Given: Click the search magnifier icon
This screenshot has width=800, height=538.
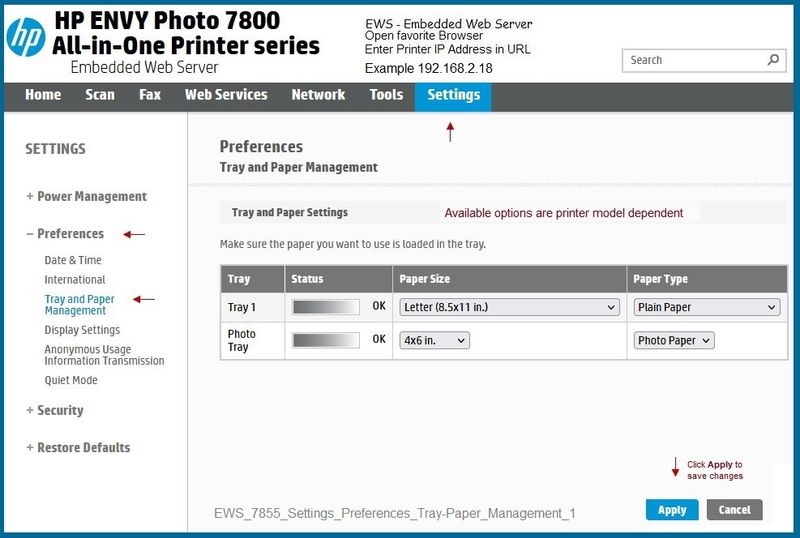Looking at the screenshot, I should (773, 60).
